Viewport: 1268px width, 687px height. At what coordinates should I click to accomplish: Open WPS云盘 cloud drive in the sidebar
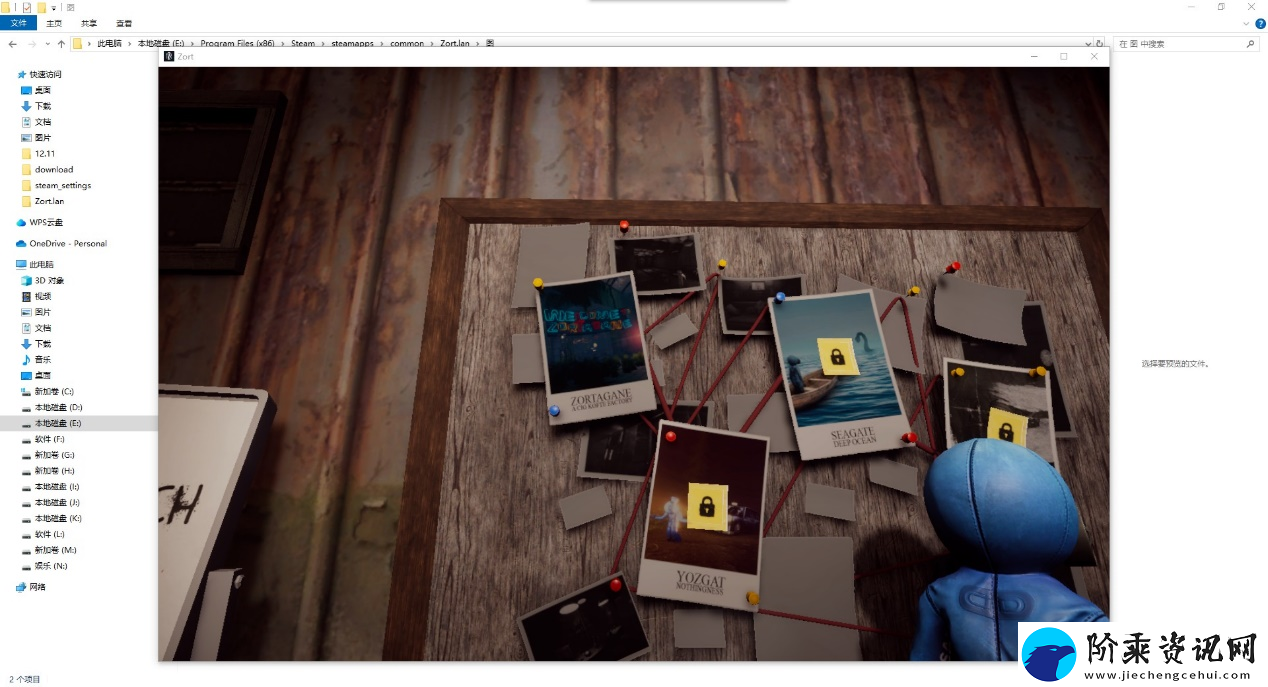click(x=39, y=222)
